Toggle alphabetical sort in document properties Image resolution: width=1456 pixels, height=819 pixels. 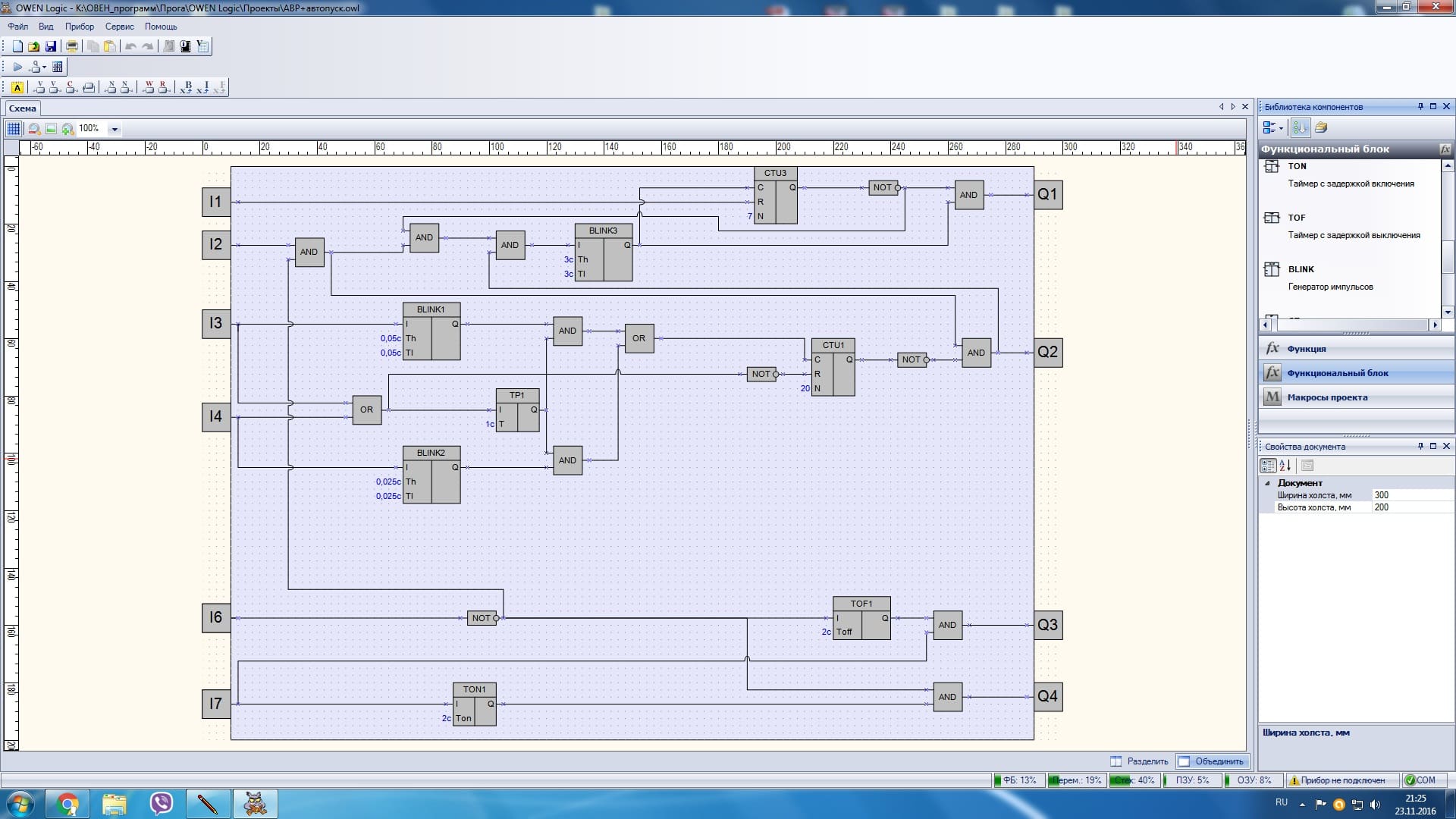[1285, 466]
